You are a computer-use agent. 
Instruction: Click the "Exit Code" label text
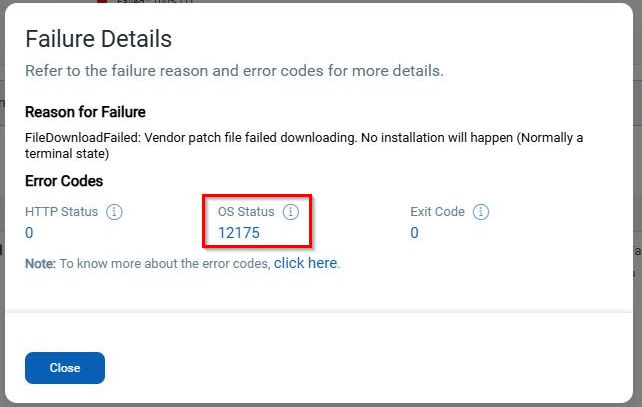[437, 212]
